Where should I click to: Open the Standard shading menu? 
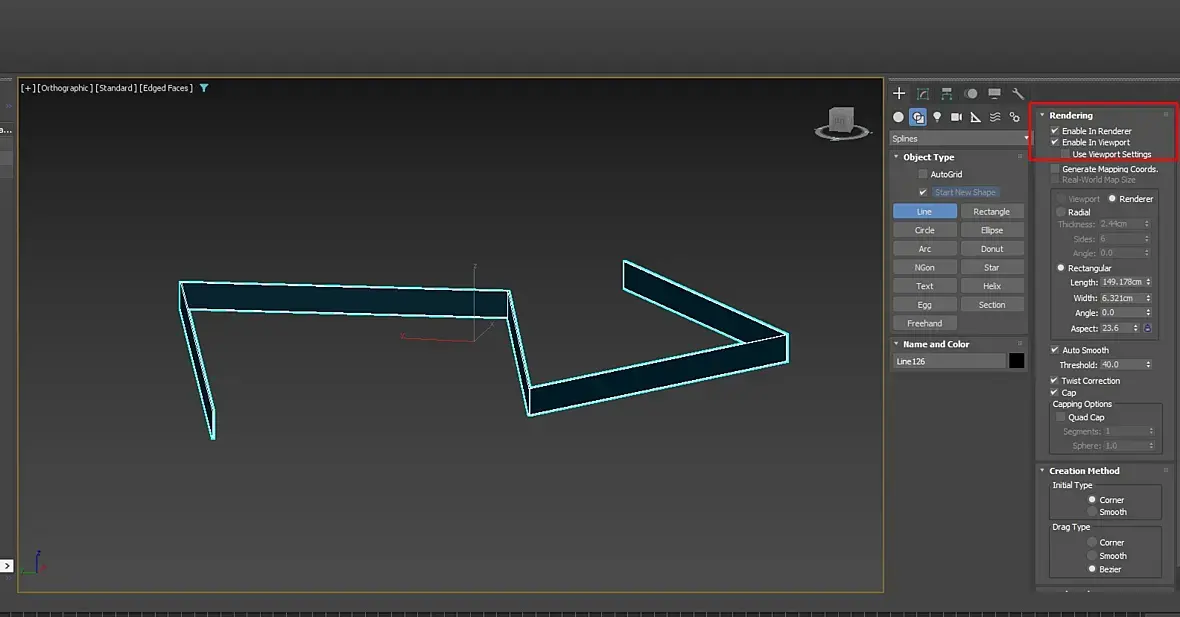click(116, 88)
